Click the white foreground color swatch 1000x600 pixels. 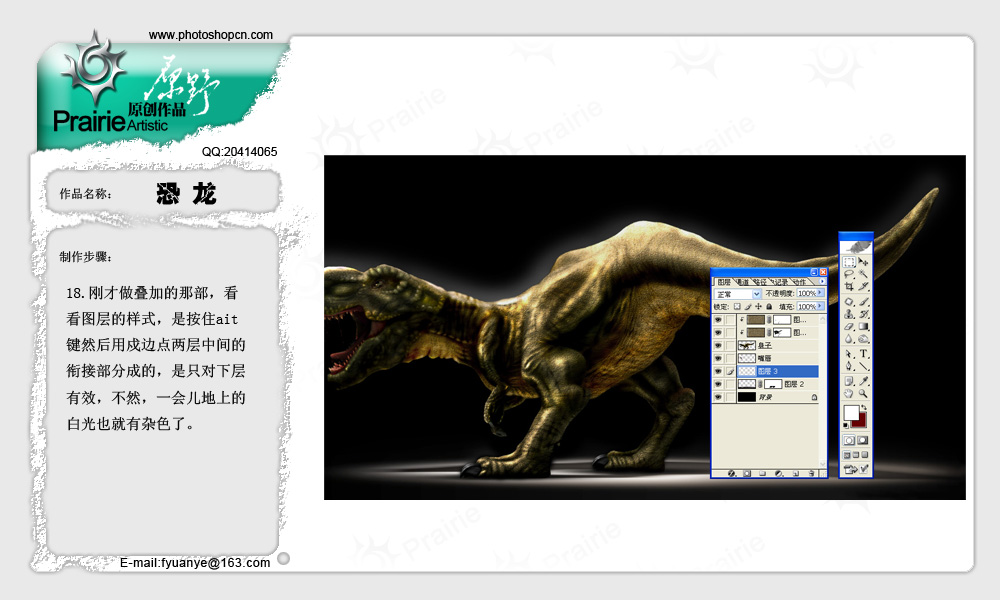point(851,413)
